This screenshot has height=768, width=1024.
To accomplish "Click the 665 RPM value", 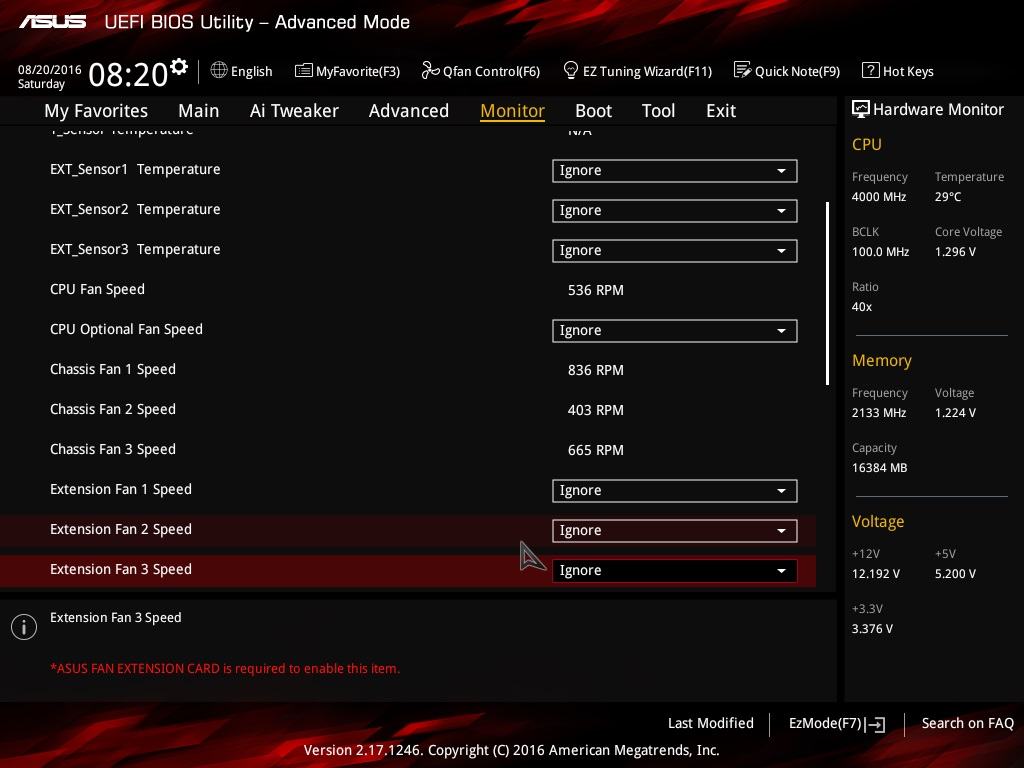I will point(596,450).
